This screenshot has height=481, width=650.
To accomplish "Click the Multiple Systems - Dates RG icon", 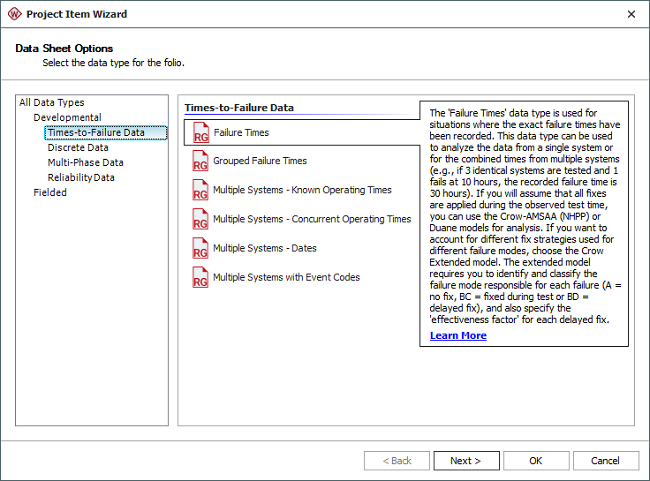I will point(198,248).
